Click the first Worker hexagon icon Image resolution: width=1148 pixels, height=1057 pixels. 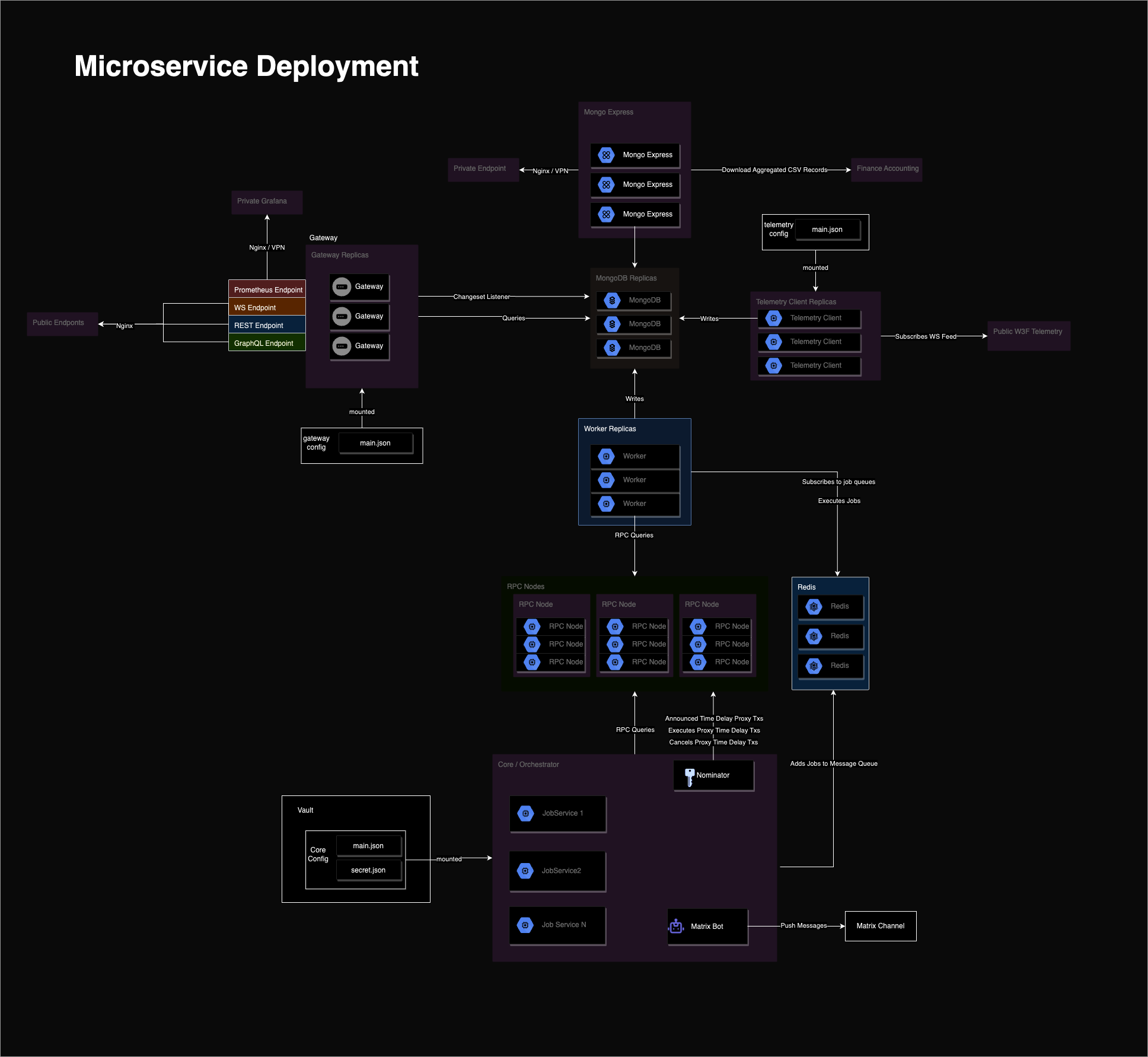(x=606, y=456)
